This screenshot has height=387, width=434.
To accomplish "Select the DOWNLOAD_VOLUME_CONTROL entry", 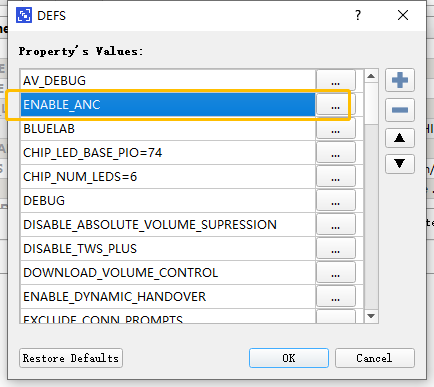I will click(x=168, y=273).
